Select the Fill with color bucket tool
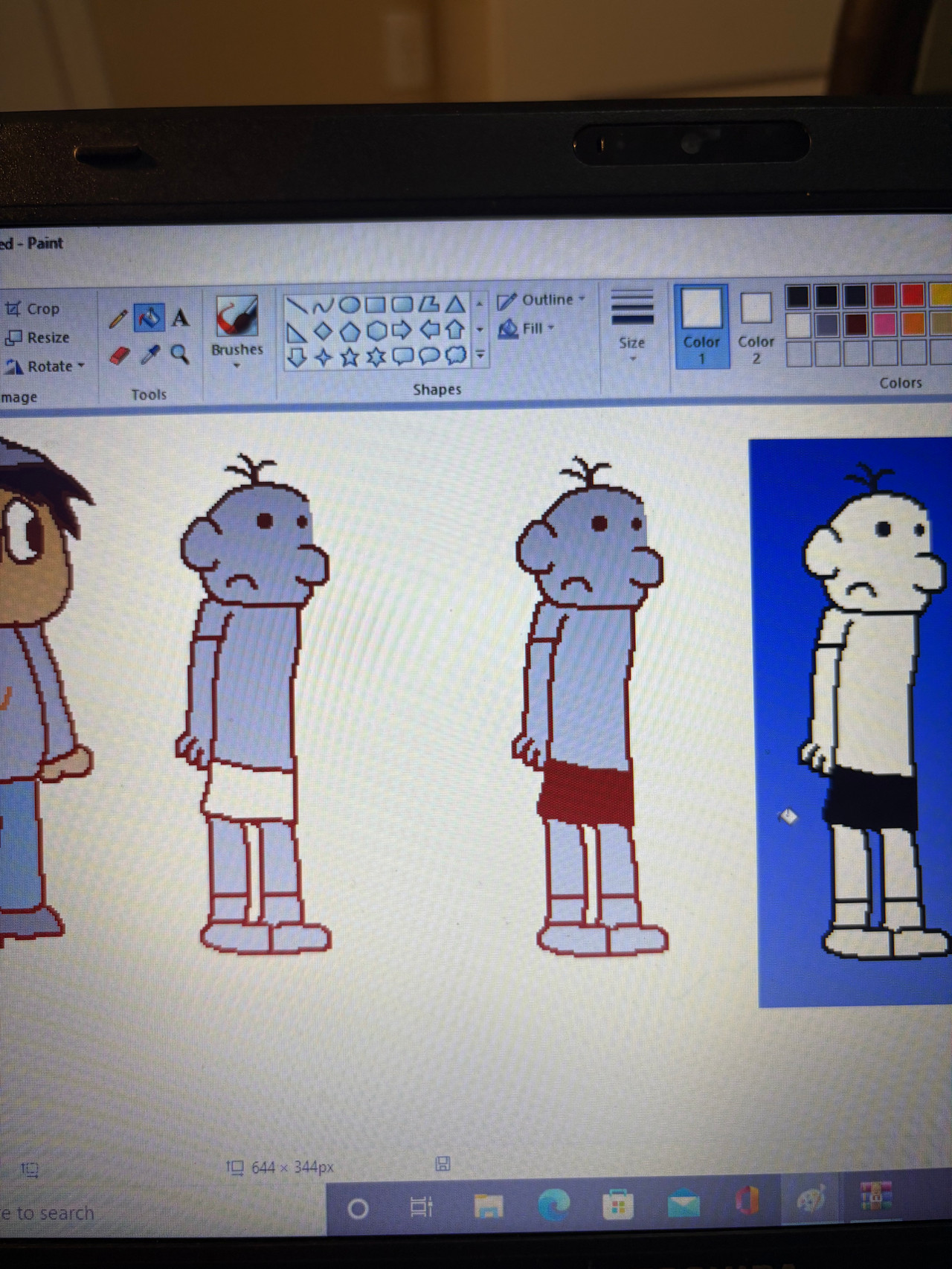The image size is (952, 1269). pyautogui.click(x=149, y=318)
